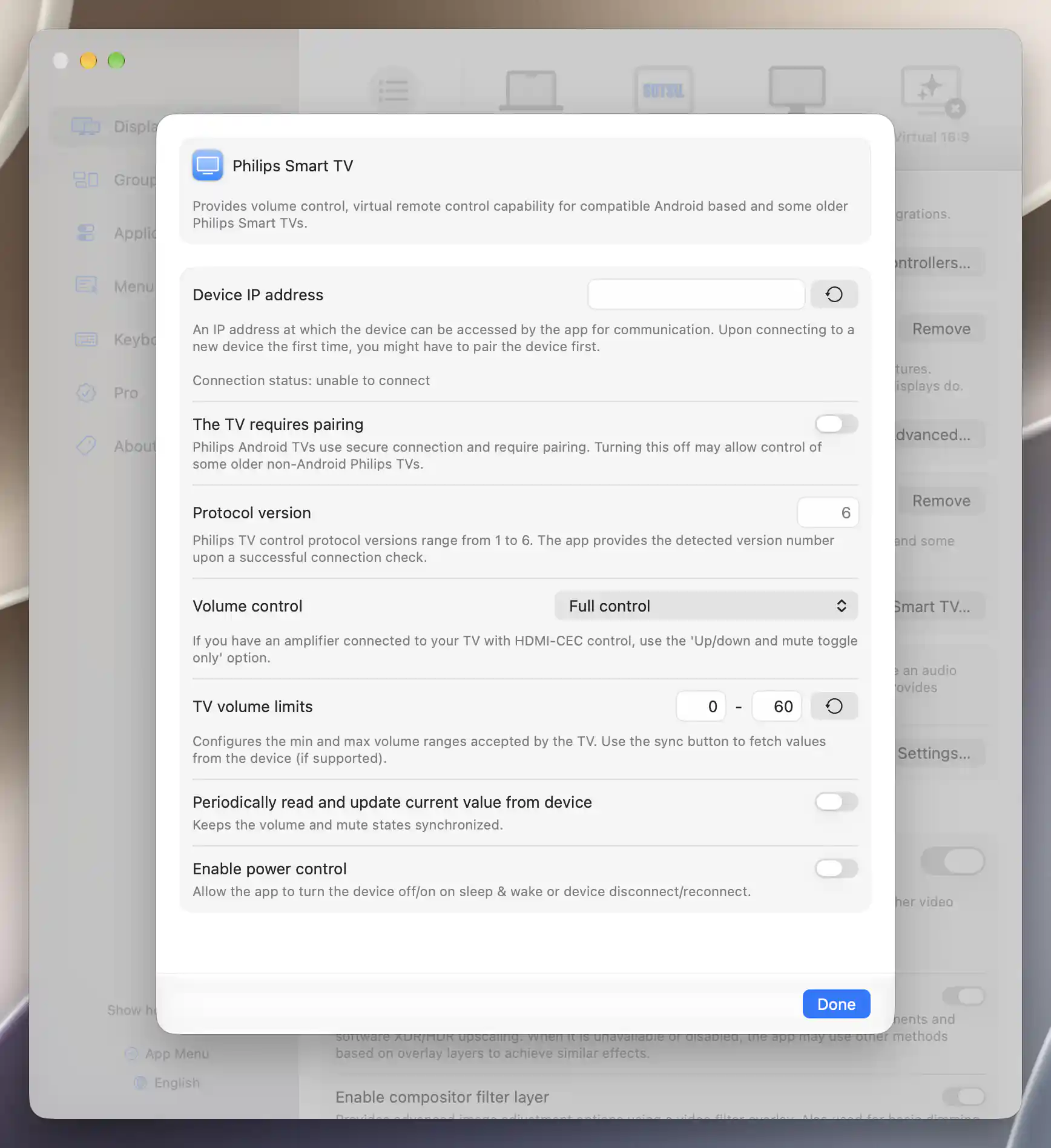Click the Smart TV... button in background
Viewport: 1051px width, 1148px height.
[939, 607]
